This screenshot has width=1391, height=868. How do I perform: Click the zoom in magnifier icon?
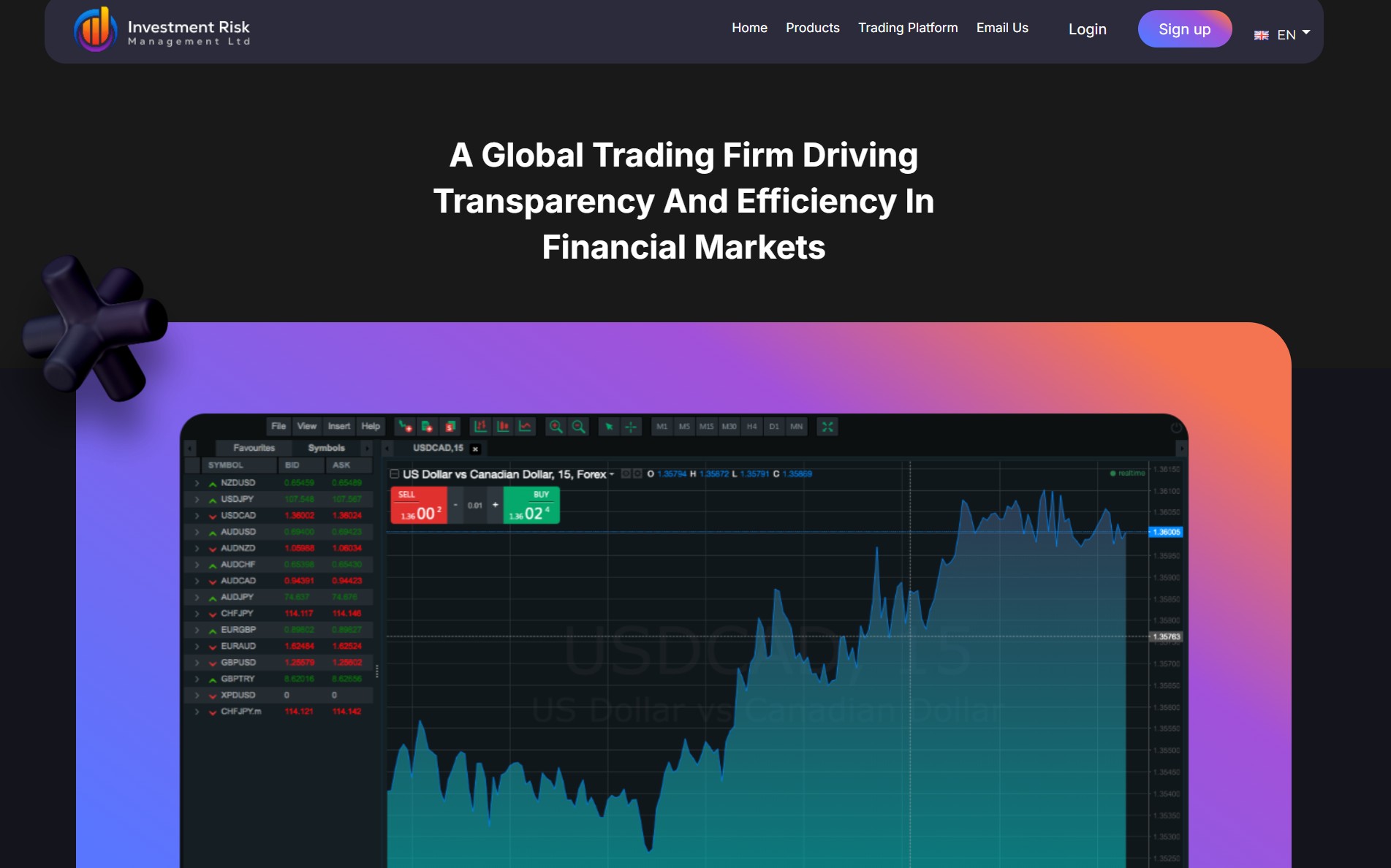pyautogui.click(x=556, y=427)
